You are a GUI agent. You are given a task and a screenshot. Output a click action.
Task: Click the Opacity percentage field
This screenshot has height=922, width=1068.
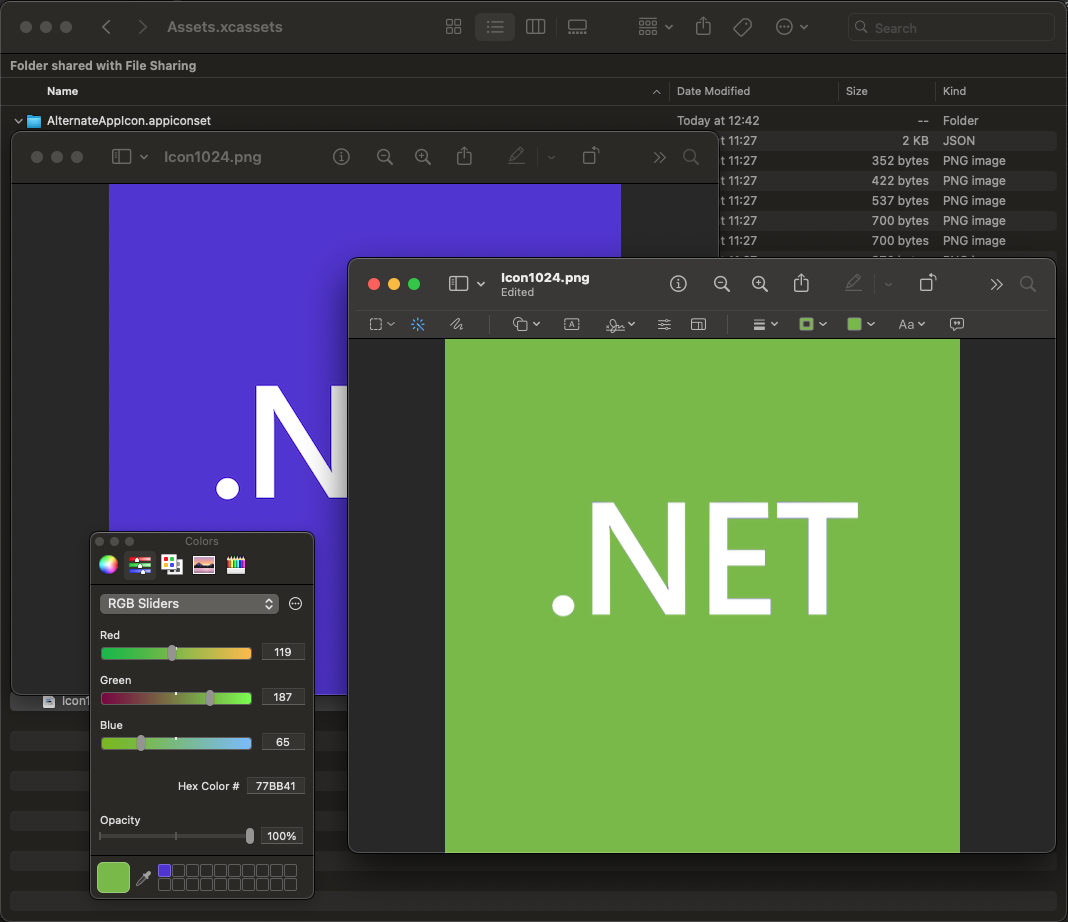click(x=282, y=836)
